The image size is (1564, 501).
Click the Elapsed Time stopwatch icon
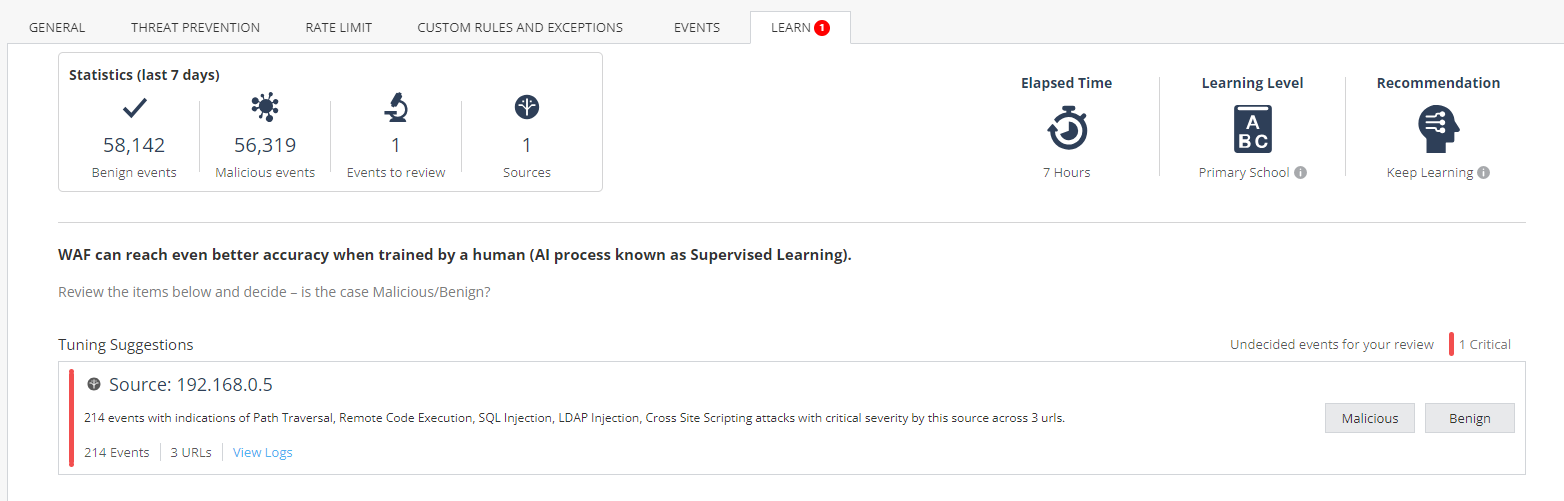1067,128
